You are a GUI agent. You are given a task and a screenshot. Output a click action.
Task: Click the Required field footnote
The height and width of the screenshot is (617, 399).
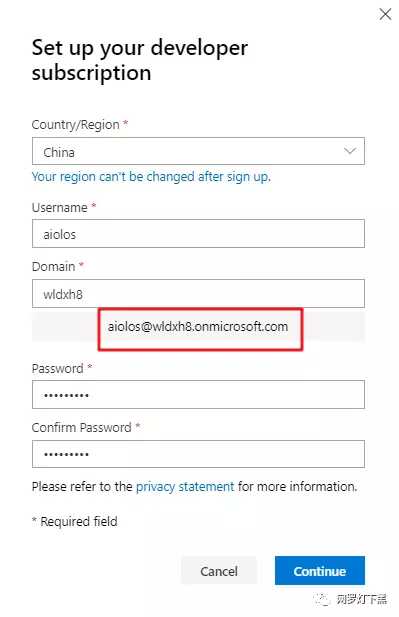coord(75,522)
